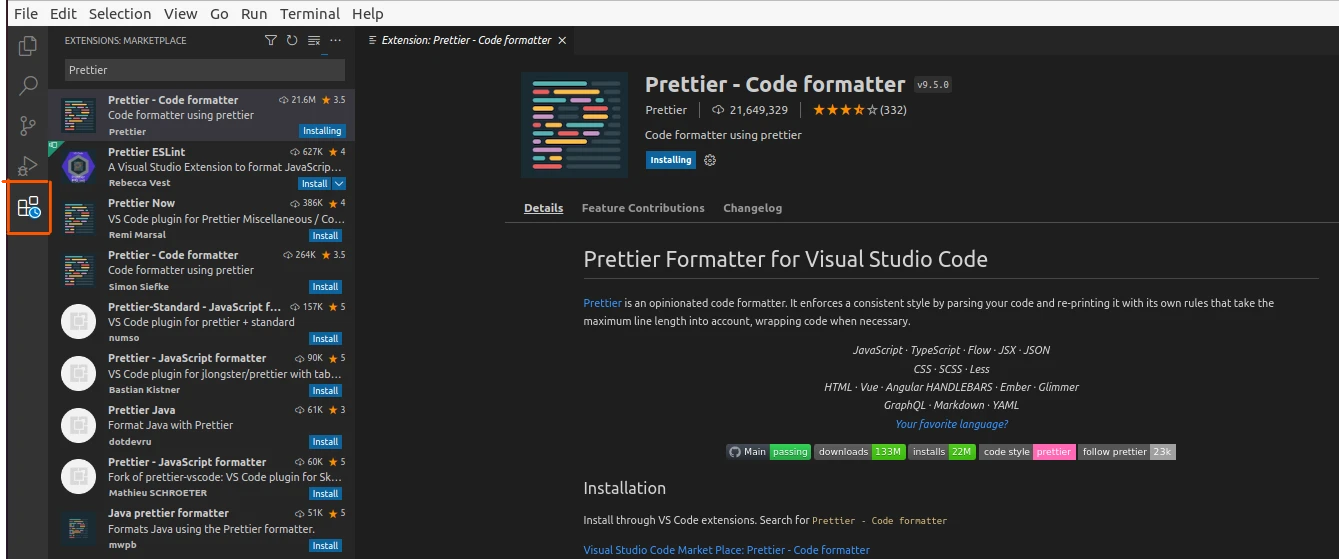Image resolution: width=1339 pixels, height=559 pixels.
Task: Open the File menu
Action: 26,14
